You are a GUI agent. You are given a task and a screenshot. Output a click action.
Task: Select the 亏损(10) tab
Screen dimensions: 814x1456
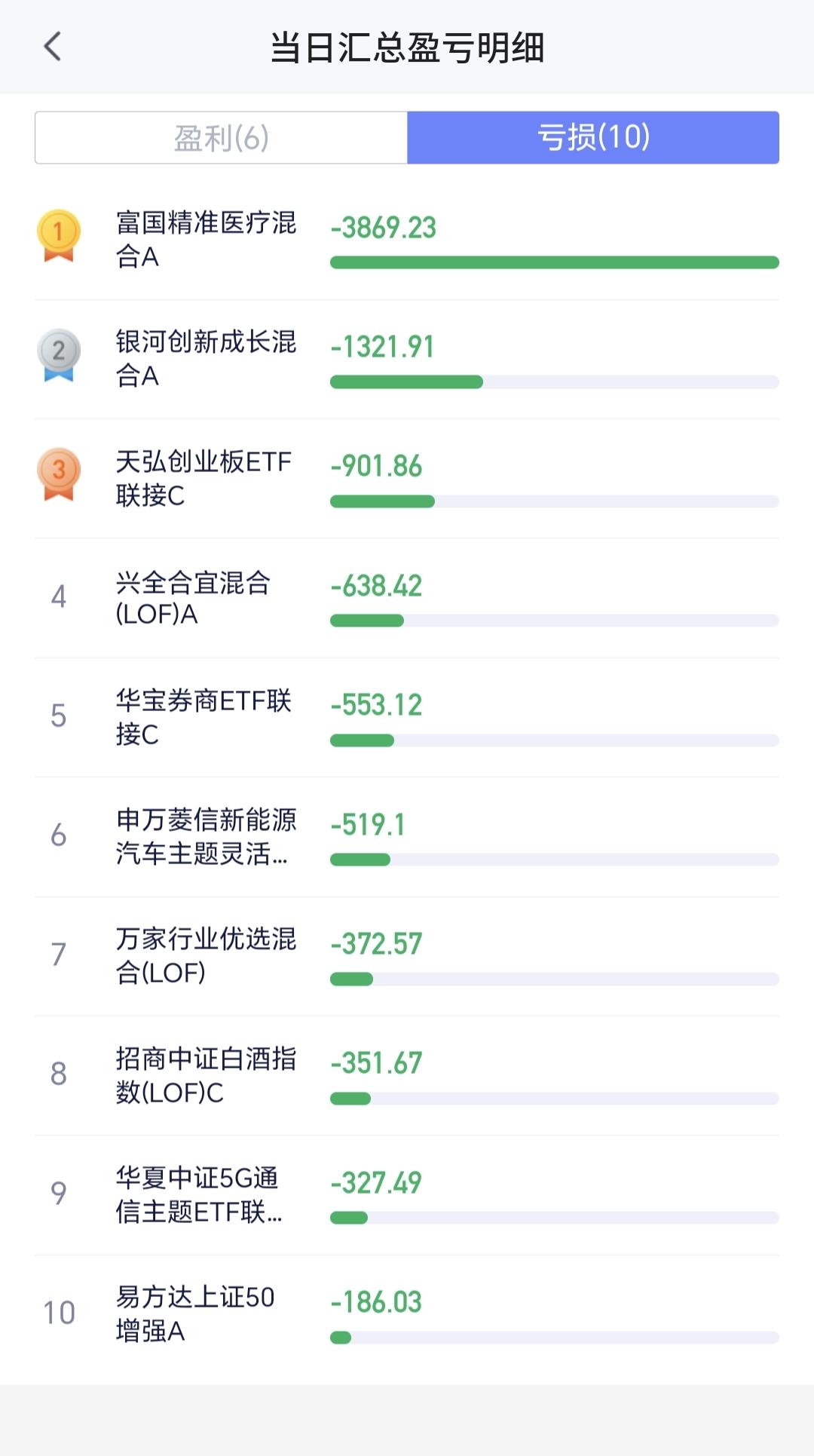[593, 137]
